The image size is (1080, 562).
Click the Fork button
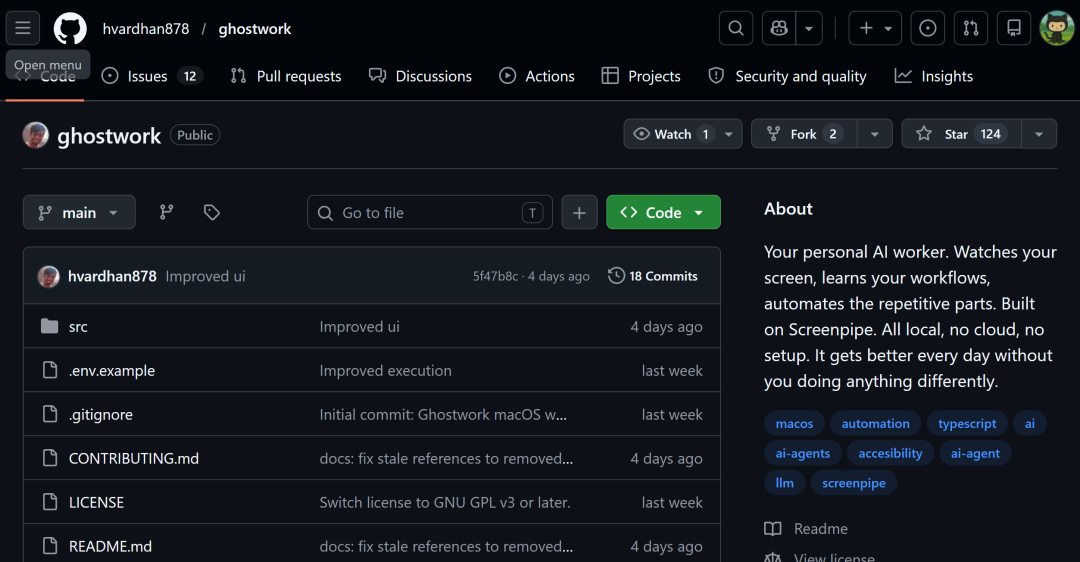[x=804, y=134]
